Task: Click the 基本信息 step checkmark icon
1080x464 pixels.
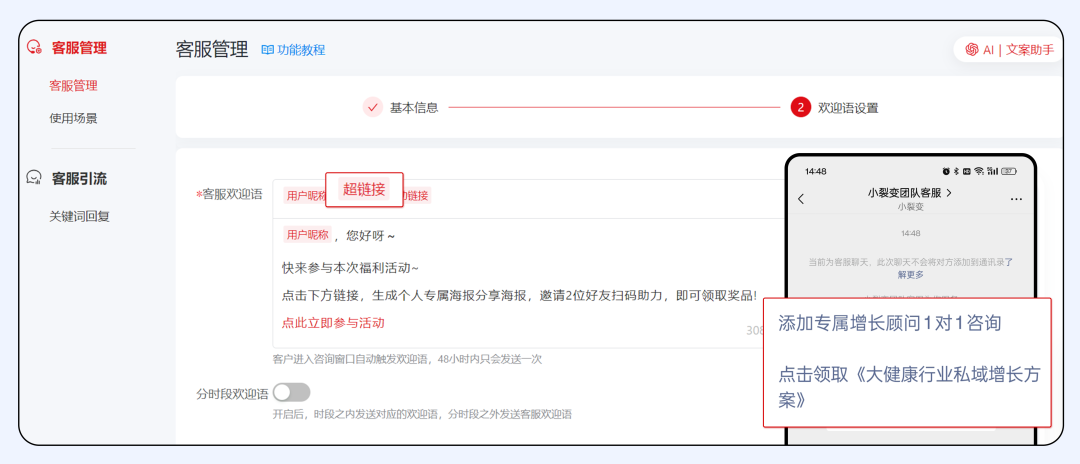Action: click(x=373, y=107)
